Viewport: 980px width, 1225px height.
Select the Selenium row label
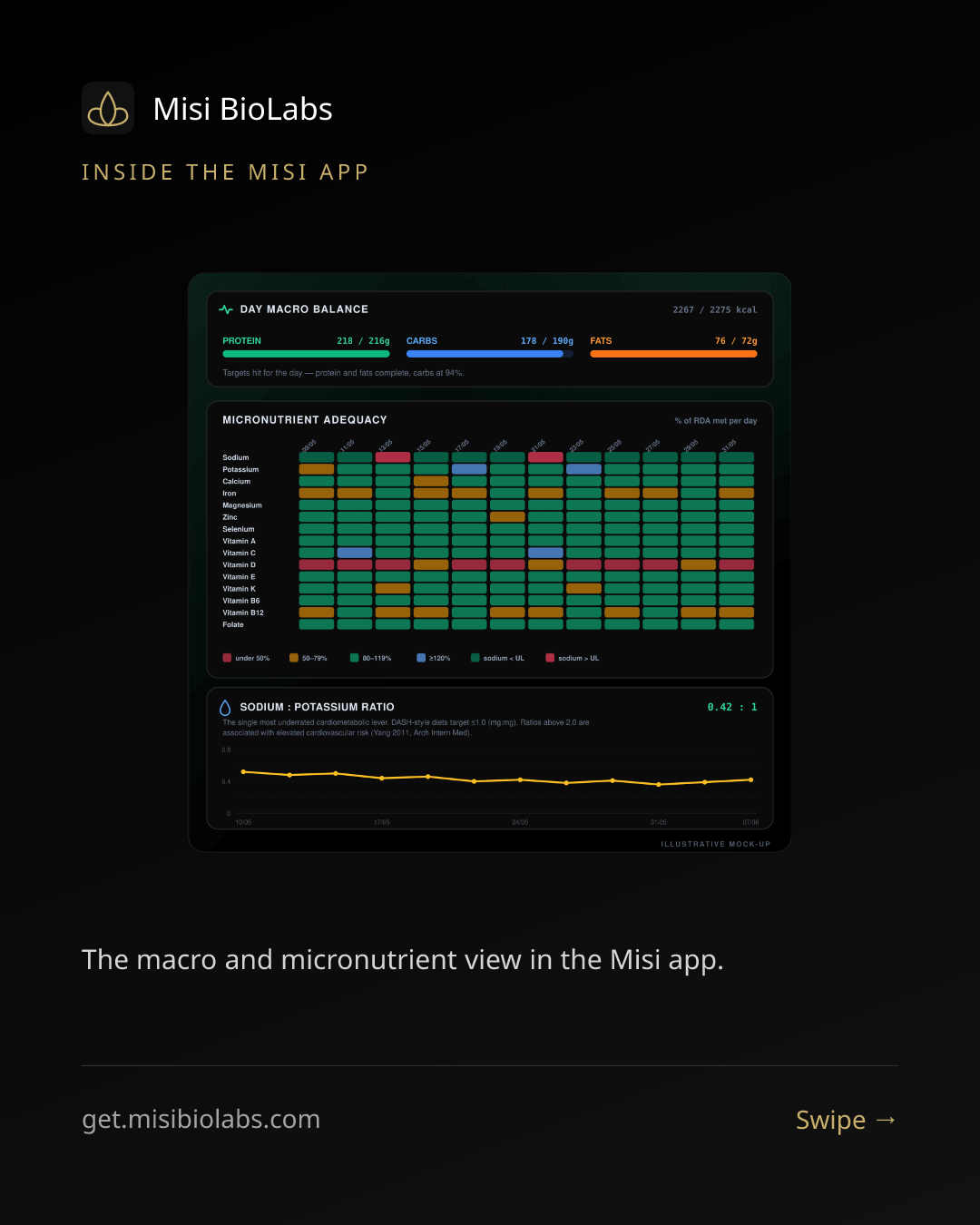[239, 529]
